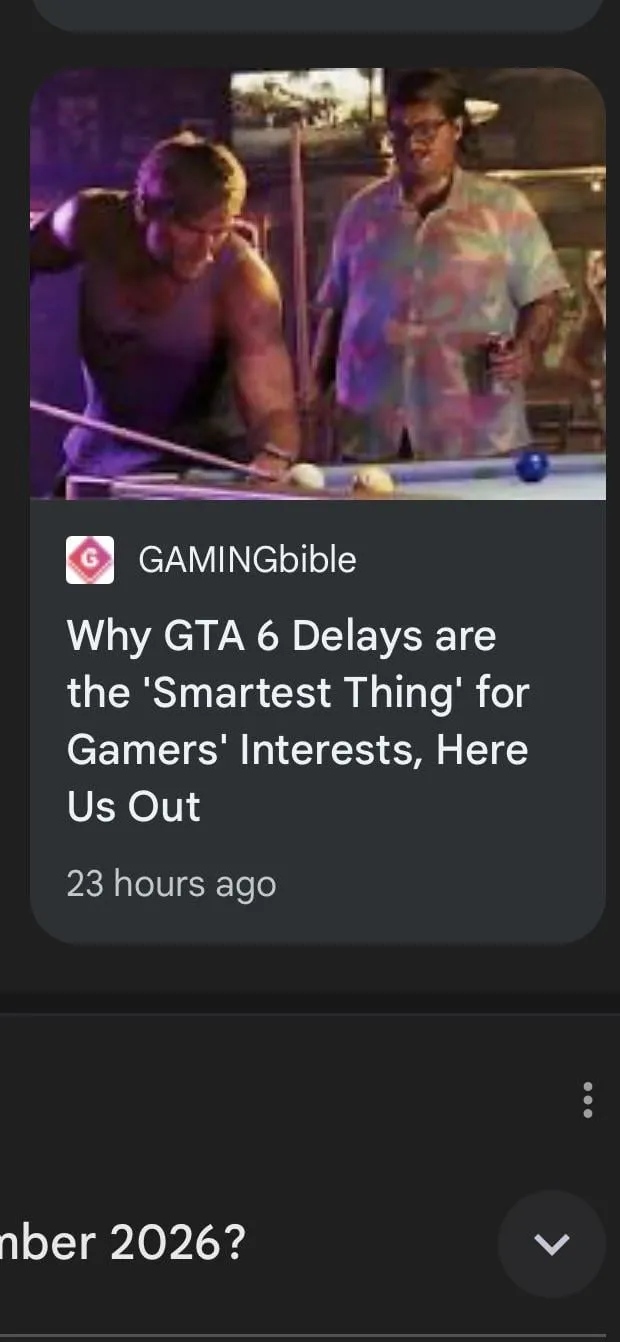This screenshot has height=1342, width=620.
Task: Tap the partially visible card at the top
Action: [317, 14]
